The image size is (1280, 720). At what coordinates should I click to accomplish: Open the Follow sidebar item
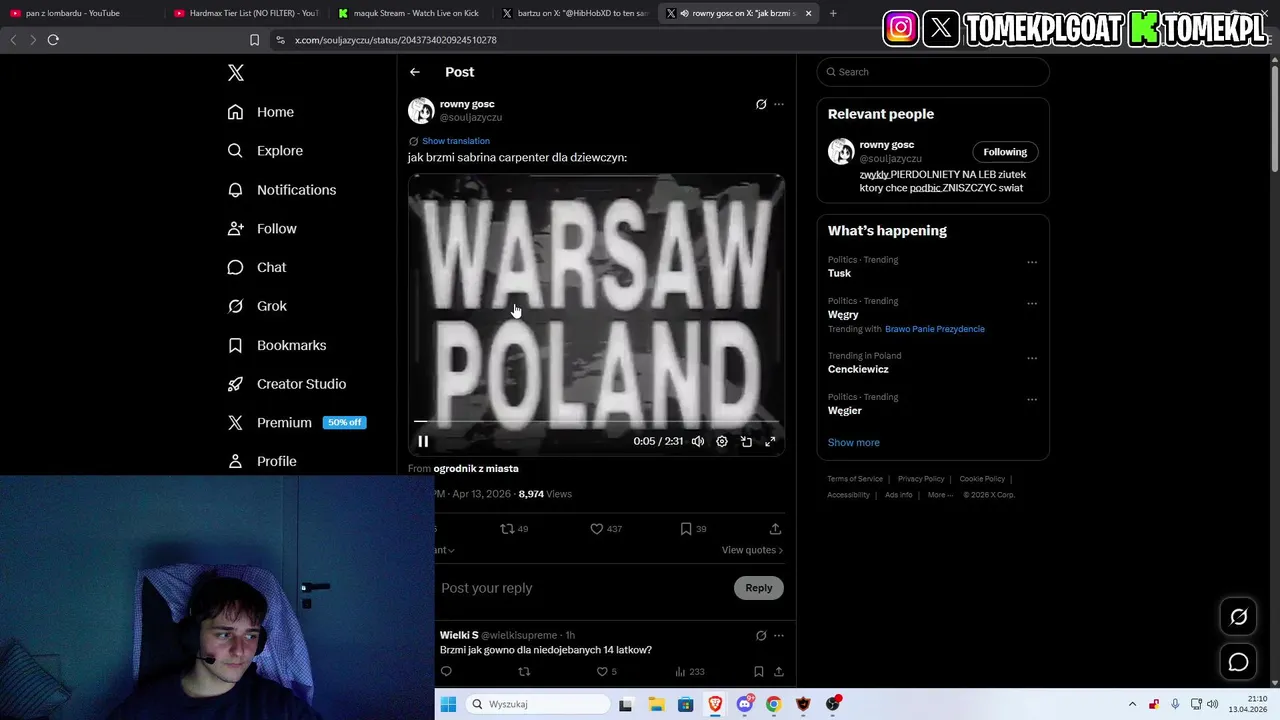pyautogui.click(x=262, y=229)
